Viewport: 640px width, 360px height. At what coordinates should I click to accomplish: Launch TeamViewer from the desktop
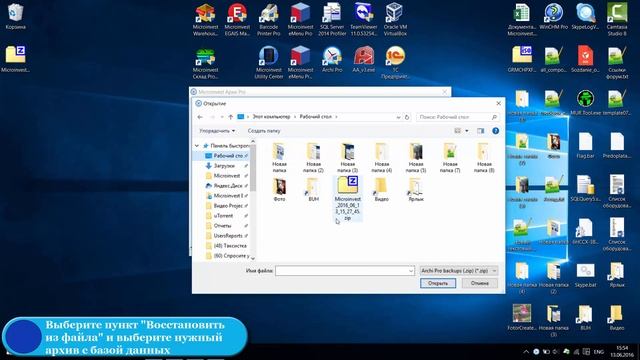(x=363, y=20)
